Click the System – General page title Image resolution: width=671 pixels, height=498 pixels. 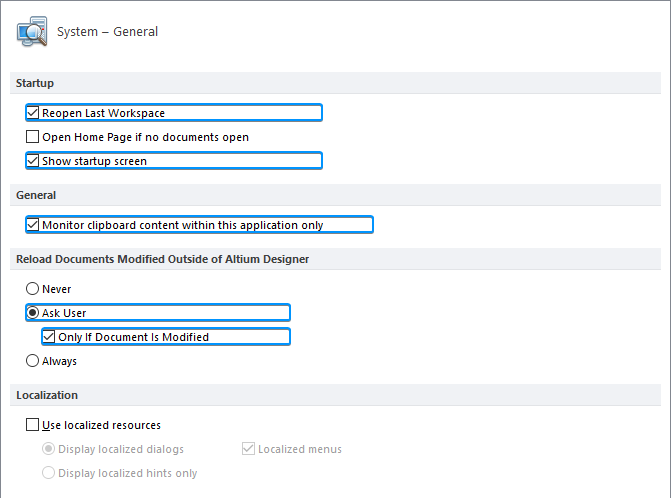(107, 32)
